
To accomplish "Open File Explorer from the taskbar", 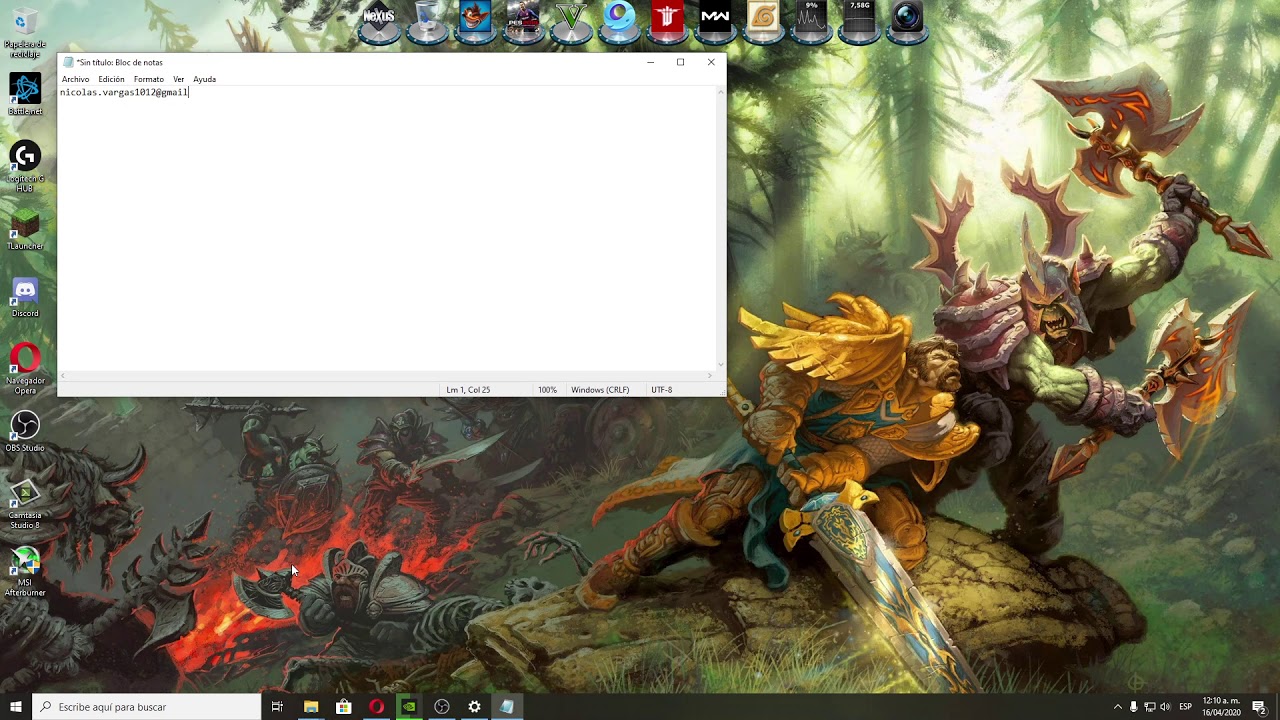I will [x=311, y=707].
